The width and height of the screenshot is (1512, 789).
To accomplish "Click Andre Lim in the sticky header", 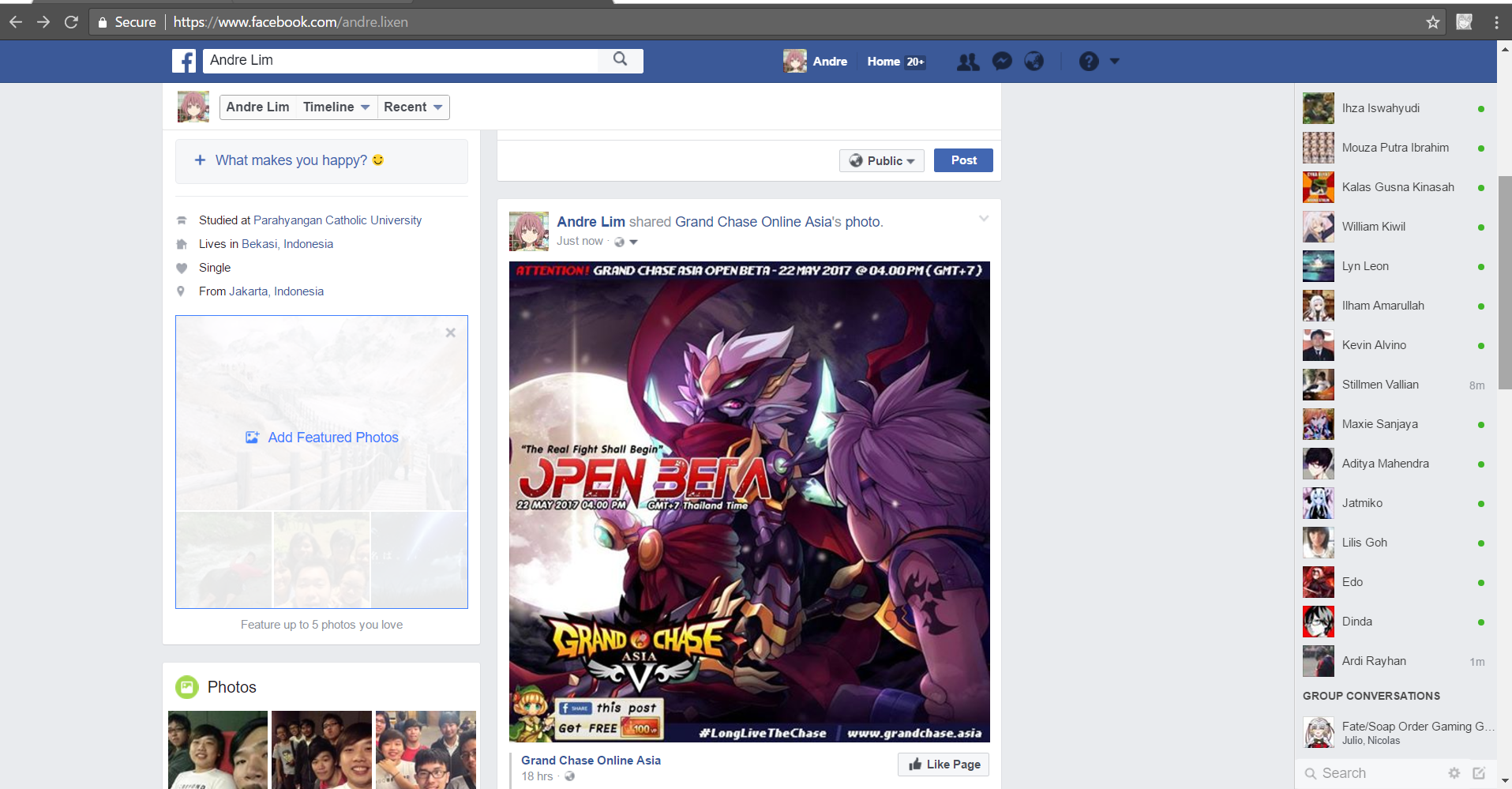I will pyautogui.click(x=257, y=107).
